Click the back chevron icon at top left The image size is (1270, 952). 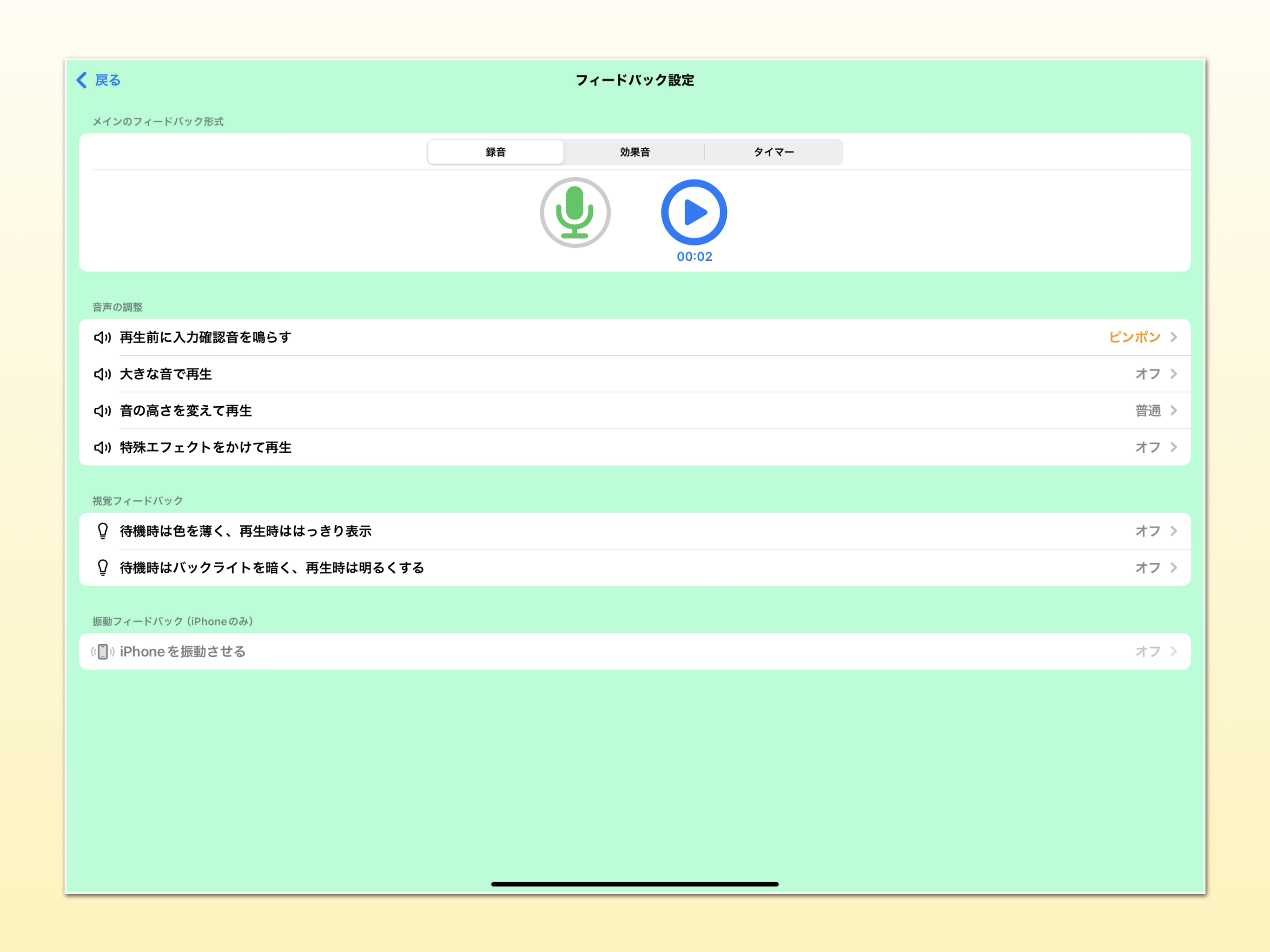click(x=81, y=80)
